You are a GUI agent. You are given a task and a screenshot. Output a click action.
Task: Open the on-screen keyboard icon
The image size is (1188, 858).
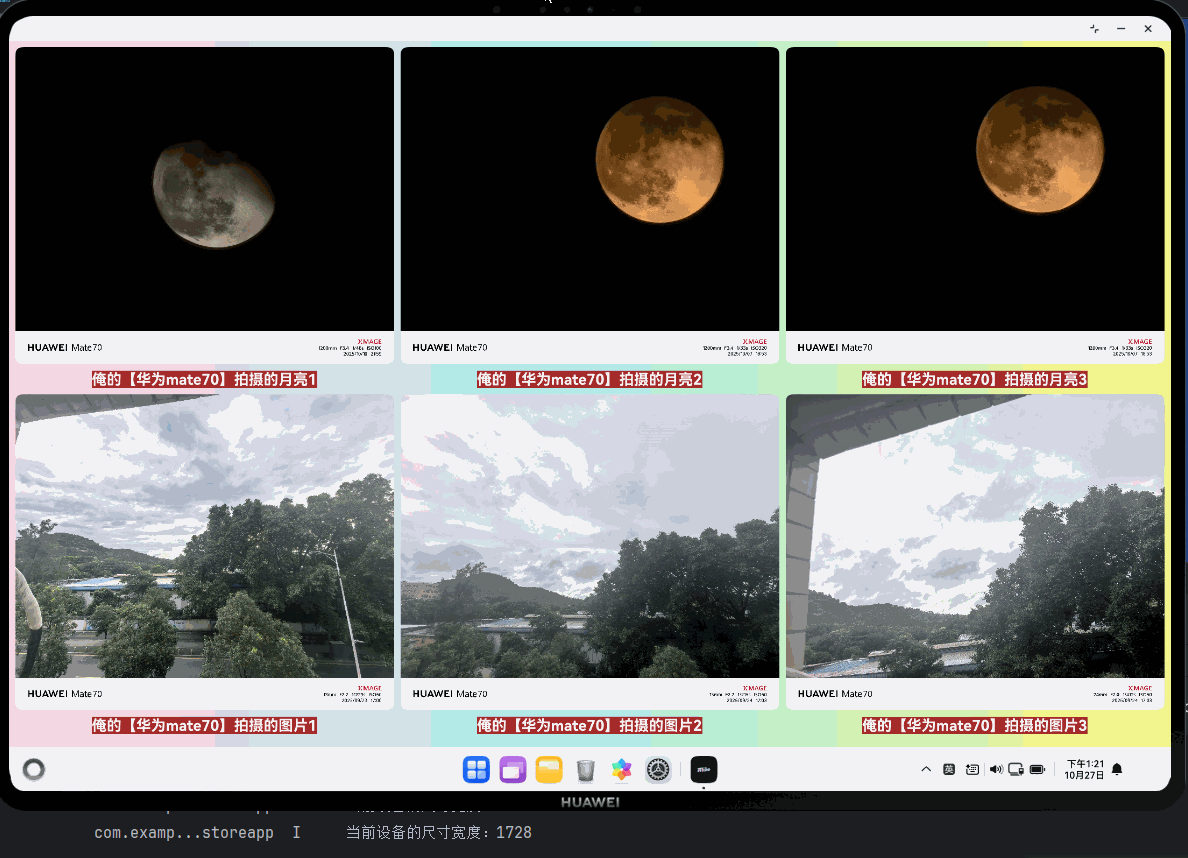972,769
